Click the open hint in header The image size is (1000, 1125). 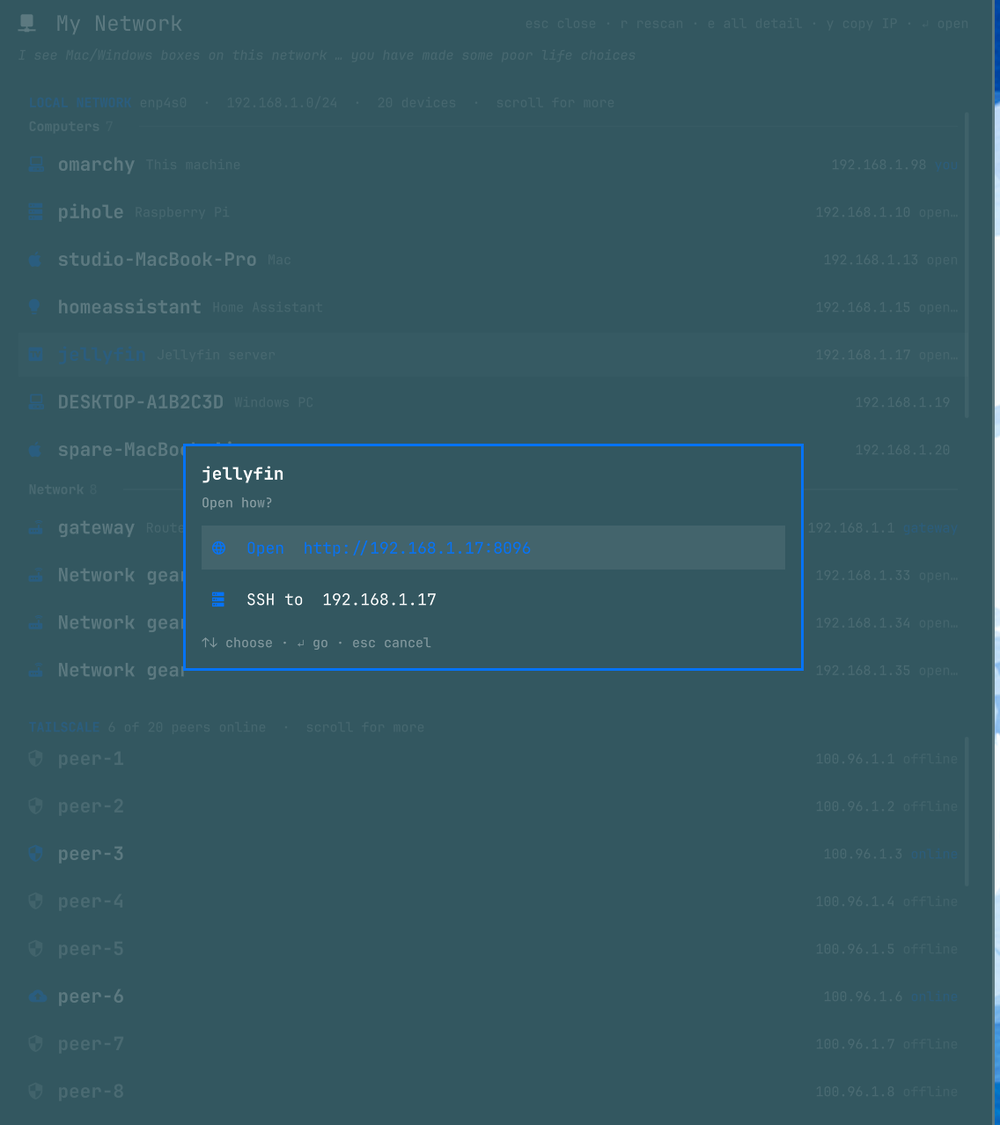[x=945, y=24]
